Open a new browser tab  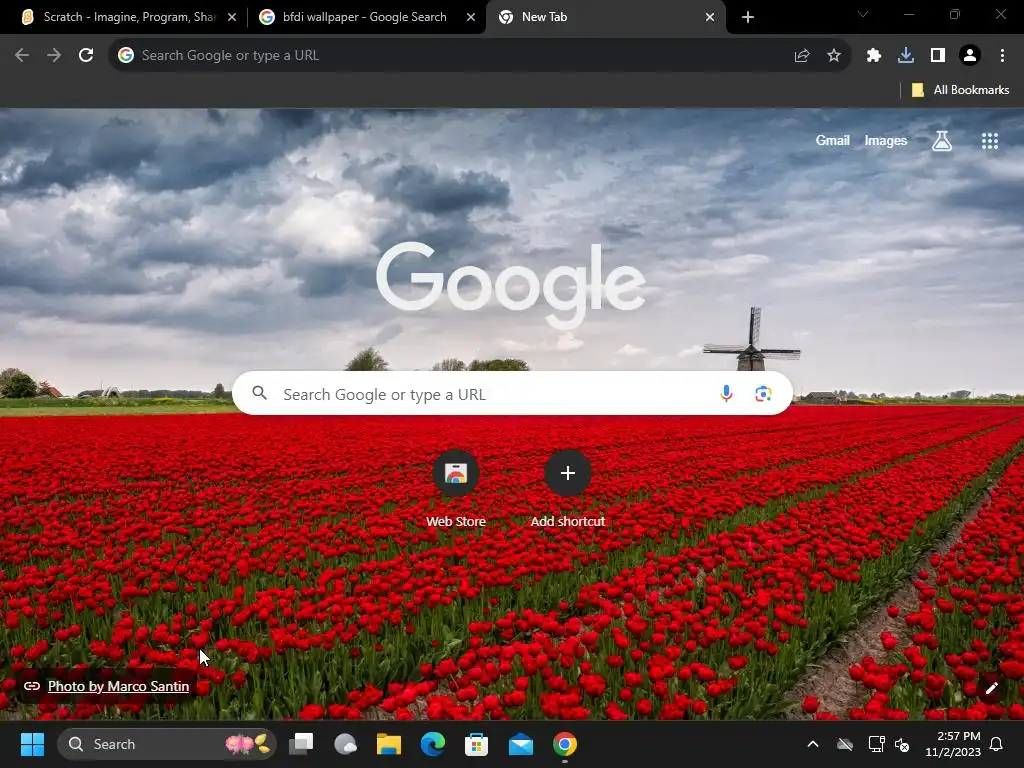click(x=748, y=17)
